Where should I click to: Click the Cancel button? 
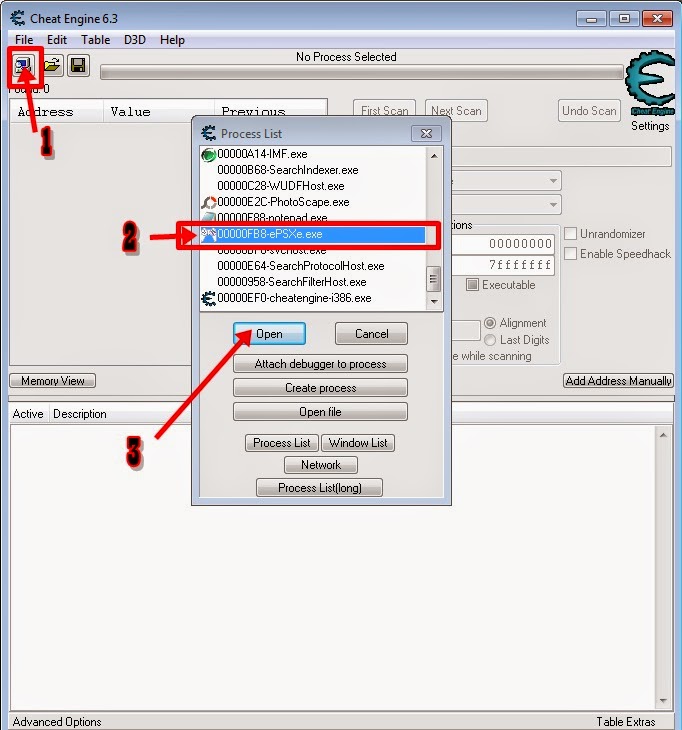(x=371, y=334)
